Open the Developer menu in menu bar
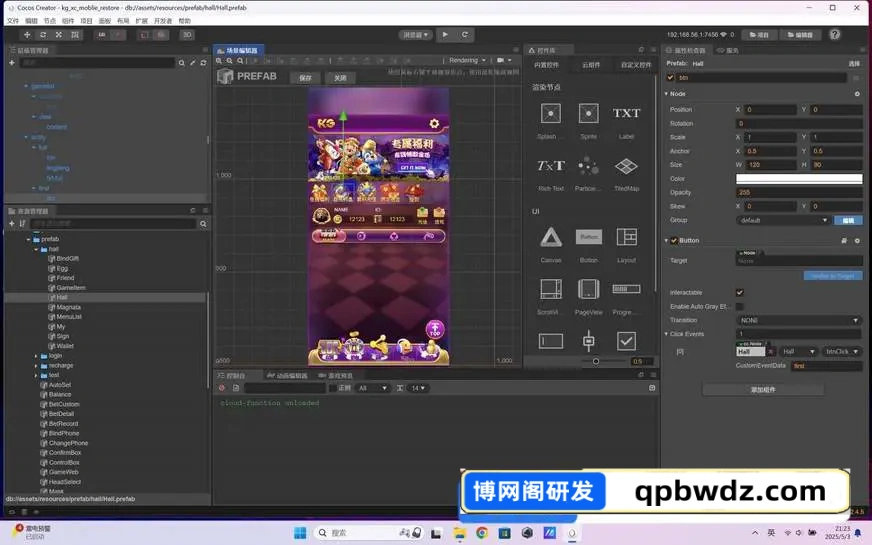Viewport: 872px width, 545px height. [163, 21]
